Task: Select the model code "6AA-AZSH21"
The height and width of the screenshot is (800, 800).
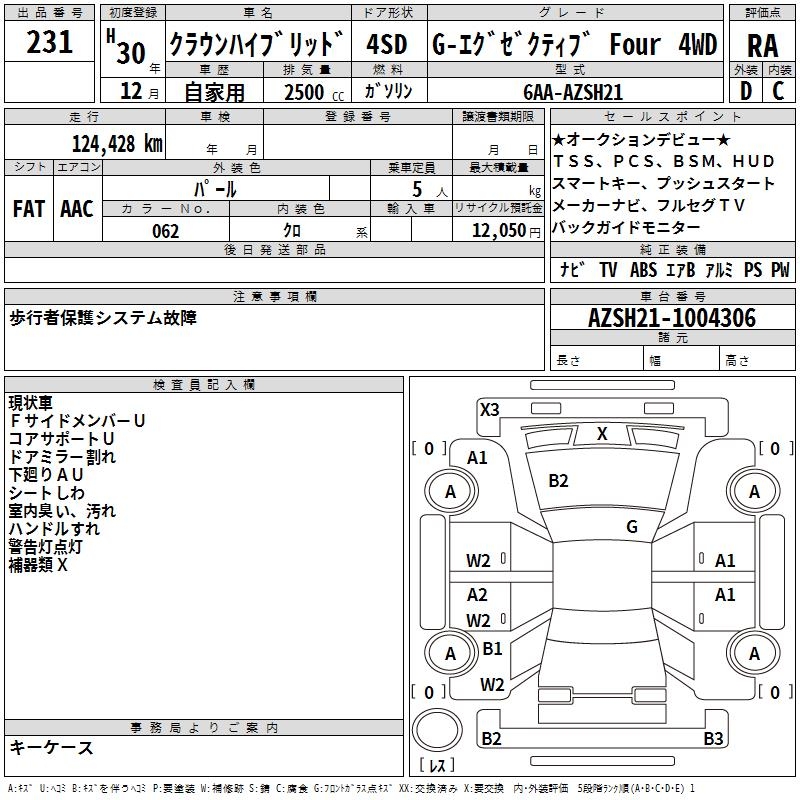Action: [573, 92]
